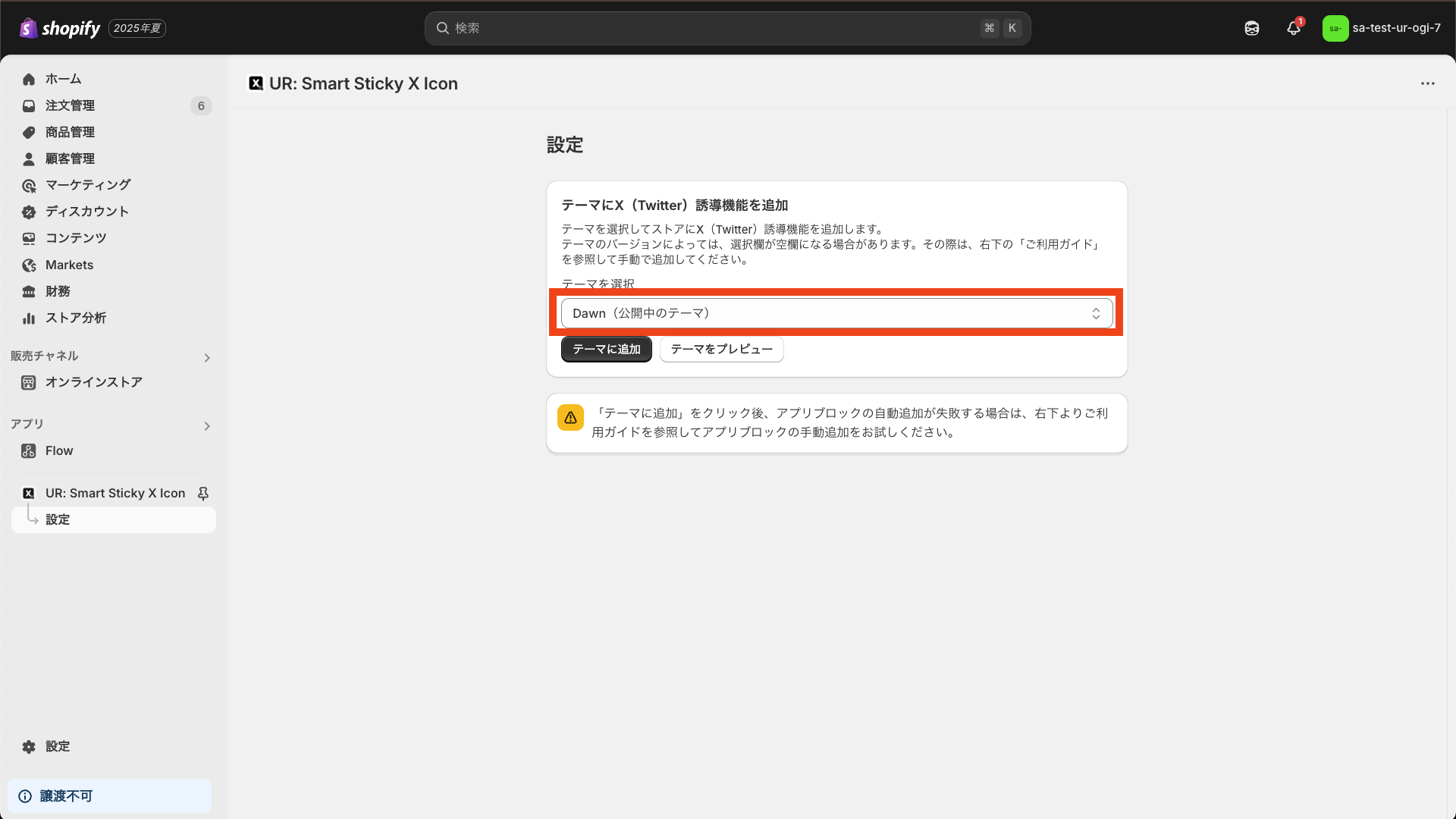
Task: Open オンラインストア sales channel
Action: [93, 382]
